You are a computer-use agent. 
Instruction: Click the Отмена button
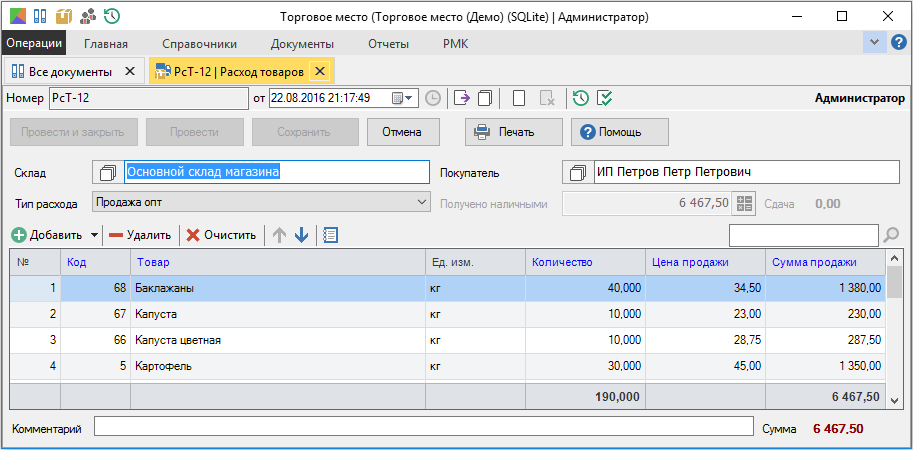402,132
